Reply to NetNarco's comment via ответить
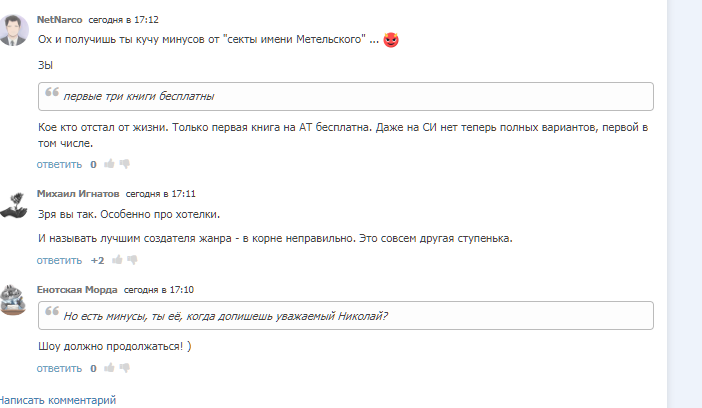Screen dimensions: 702x408 point(59,163)
